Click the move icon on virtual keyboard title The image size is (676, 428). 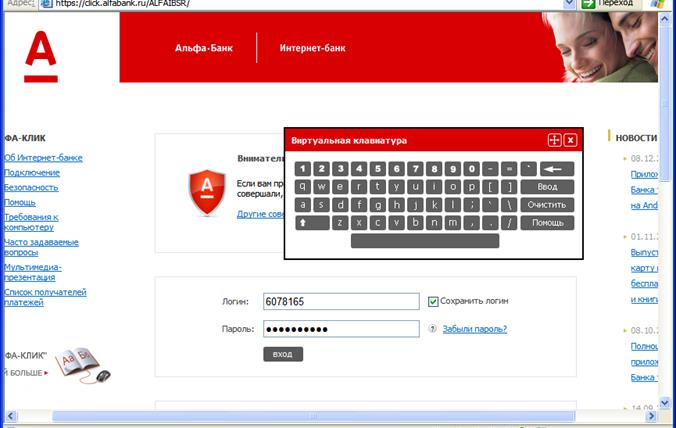(554, 140)
